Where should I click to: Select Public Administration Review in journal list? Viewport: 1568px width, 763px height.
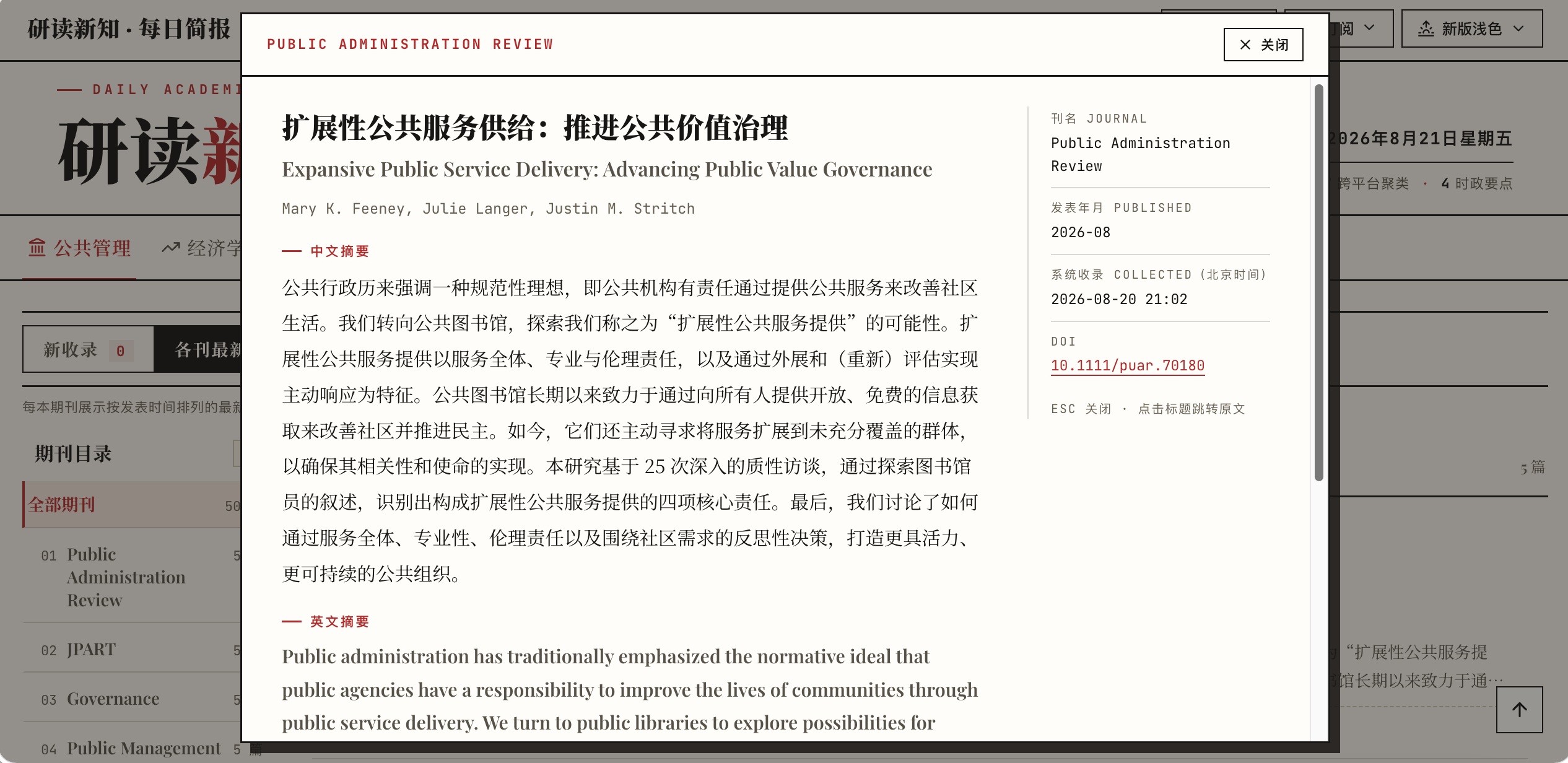pyautogui.click(x=132, y=577)
